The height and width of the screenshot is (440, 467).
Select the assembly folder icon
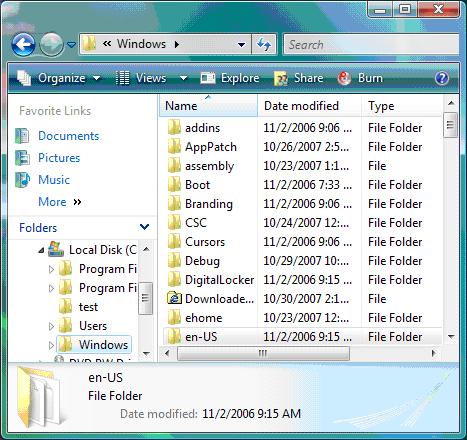coord(174,166)
